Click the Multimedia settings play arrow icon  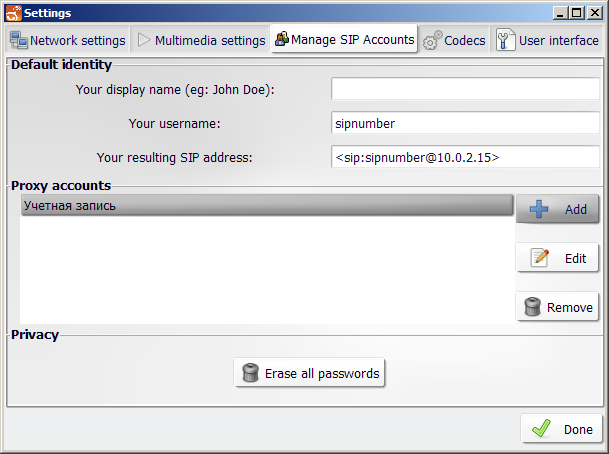[144, 40]
